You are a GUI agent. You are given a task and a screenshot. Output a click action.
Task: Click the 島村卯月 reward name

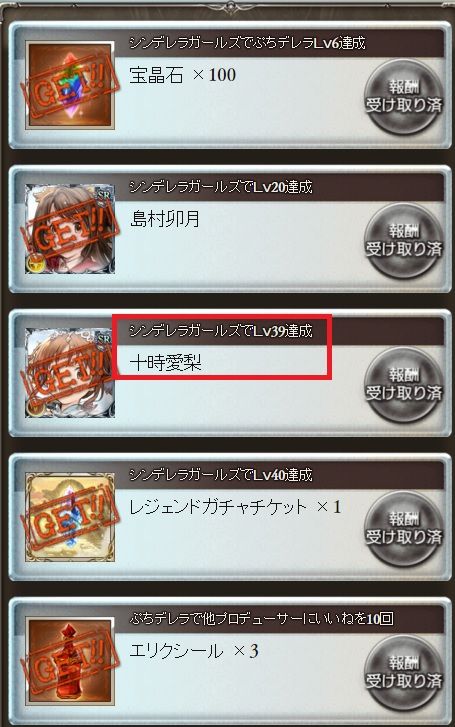pyautogui.click(x=165, y=219)
